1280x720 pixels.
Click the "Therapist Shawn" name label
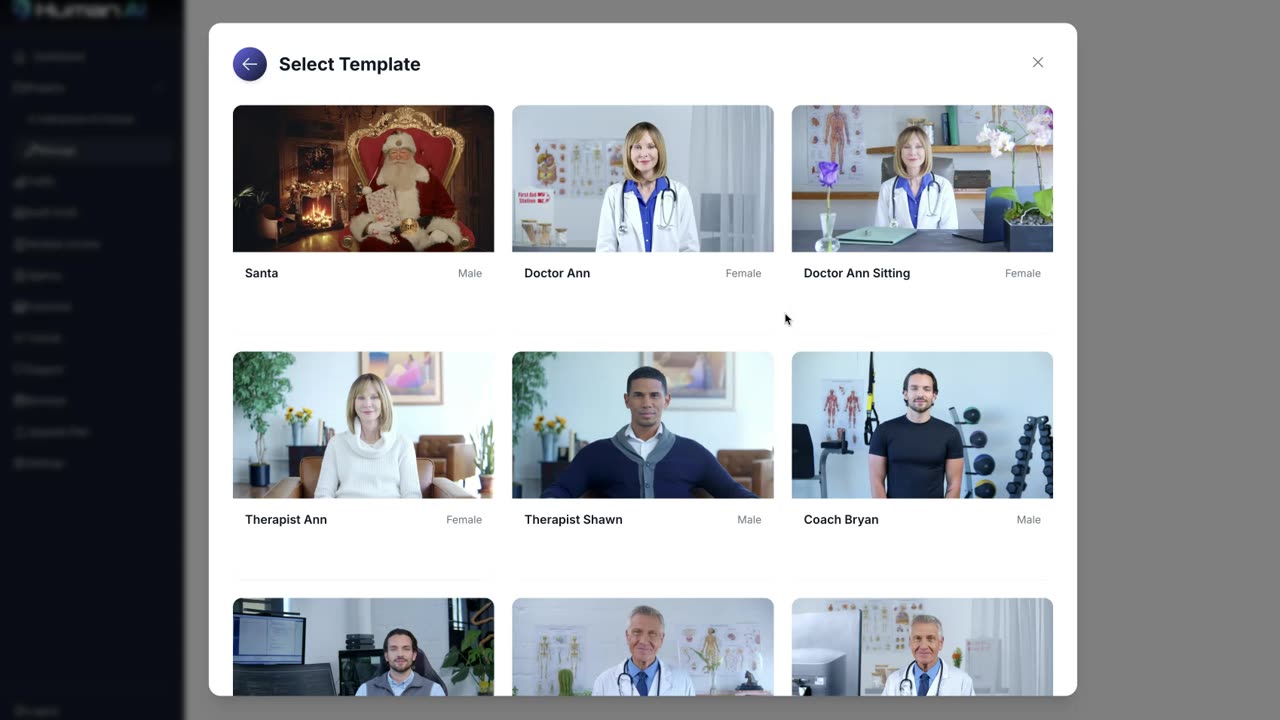pyautogui.click(x=573, y=519)
